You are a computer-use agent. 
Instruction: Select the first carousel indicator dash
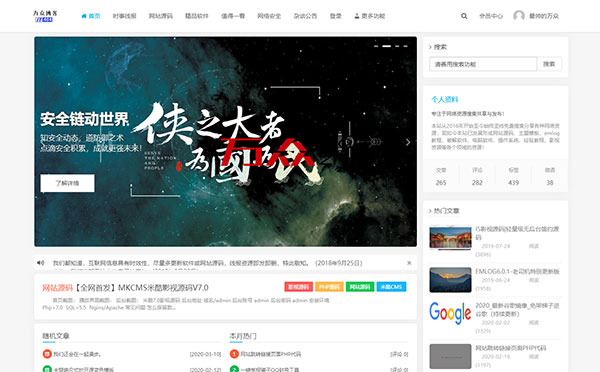click(x=376, y=46)
